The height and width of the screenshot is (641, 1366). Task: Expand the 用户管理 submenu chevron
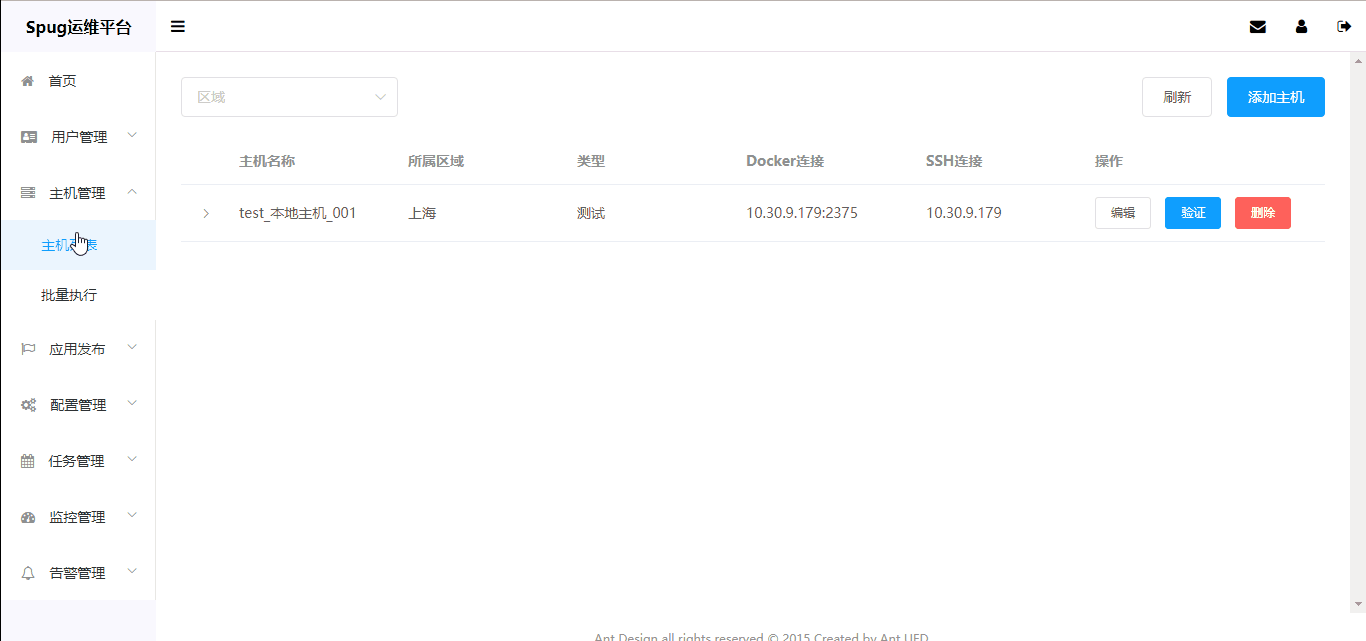132,136
